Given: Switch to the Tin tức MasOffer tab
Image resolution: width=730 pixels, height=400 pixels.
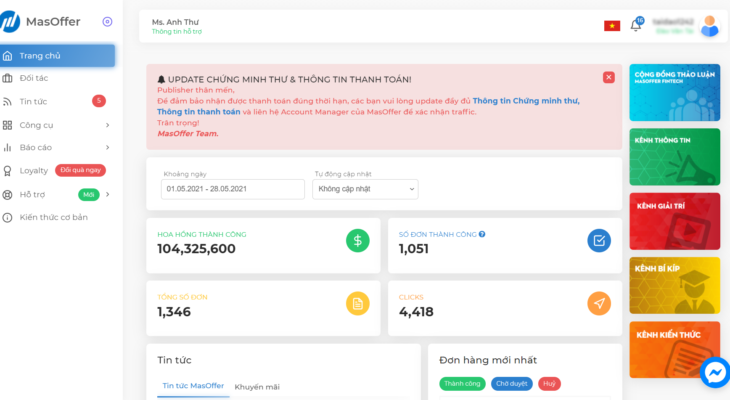Looking at the screenshot, I should point(193,386).
